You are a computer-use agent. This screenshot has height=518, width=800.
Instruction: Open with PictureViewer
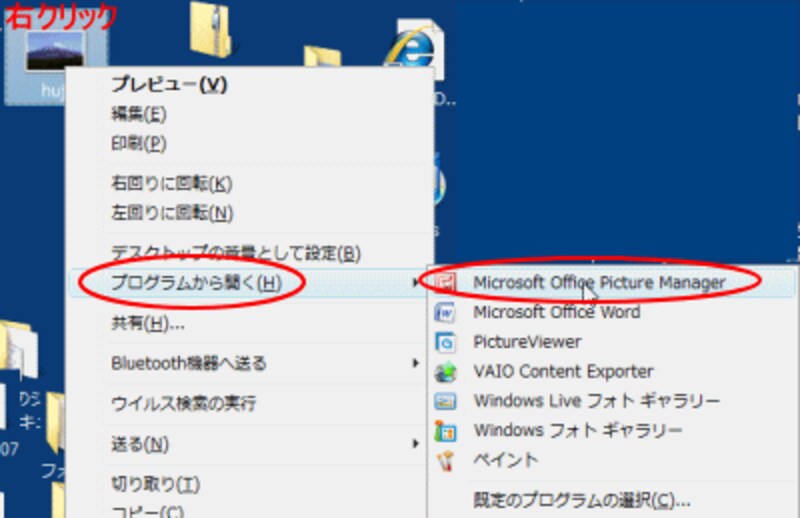tap(528, 341)
